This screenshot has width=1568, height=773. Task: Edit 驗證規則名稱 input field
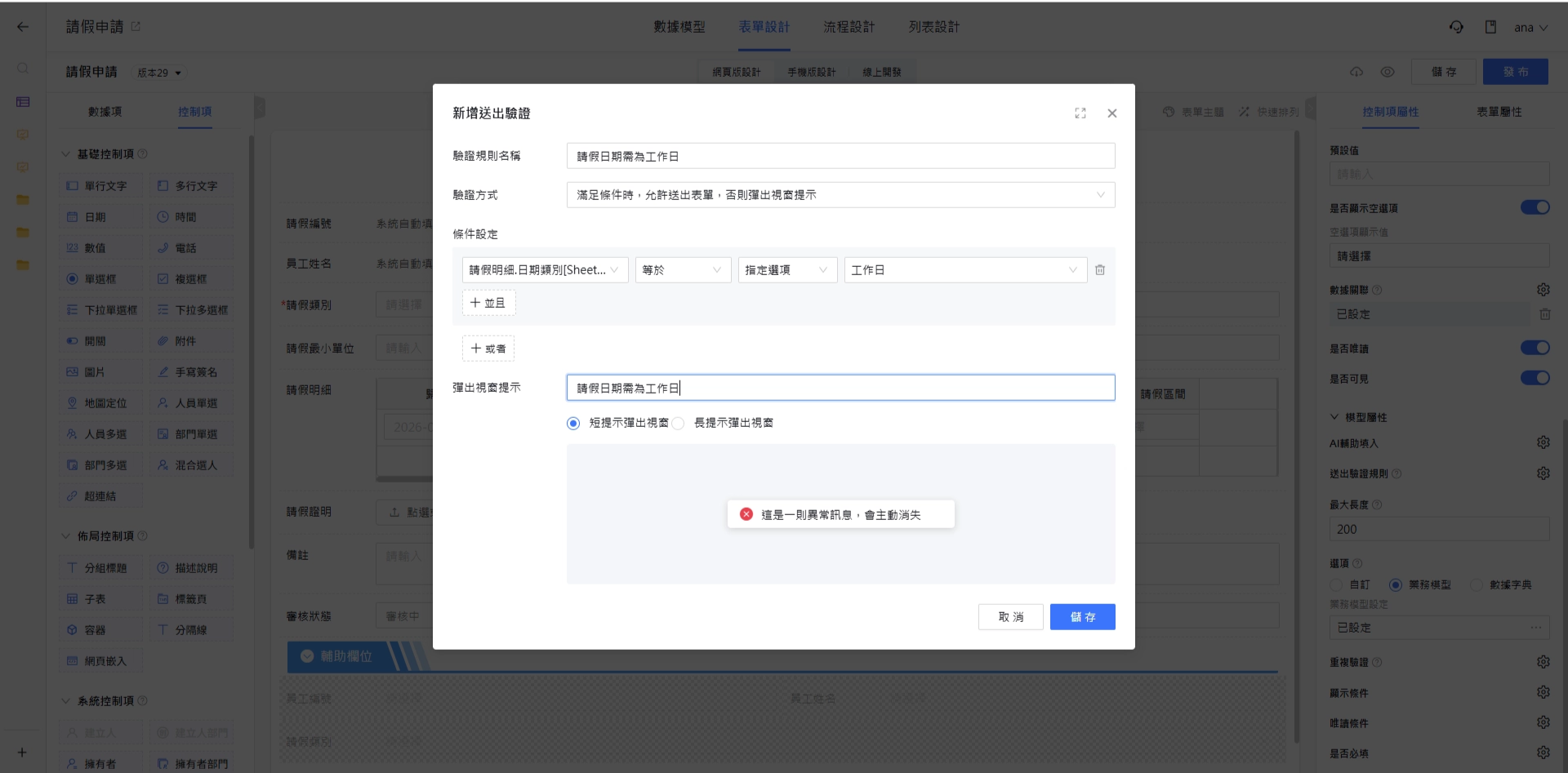tap(840, 156)
